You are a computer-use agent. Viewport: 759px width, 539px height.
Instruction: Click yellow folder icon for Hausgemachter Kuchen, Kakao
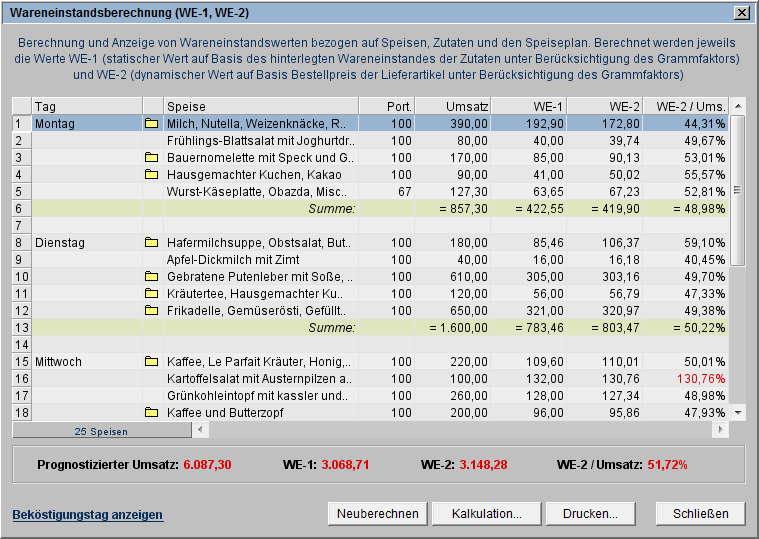tap(152, 175)
